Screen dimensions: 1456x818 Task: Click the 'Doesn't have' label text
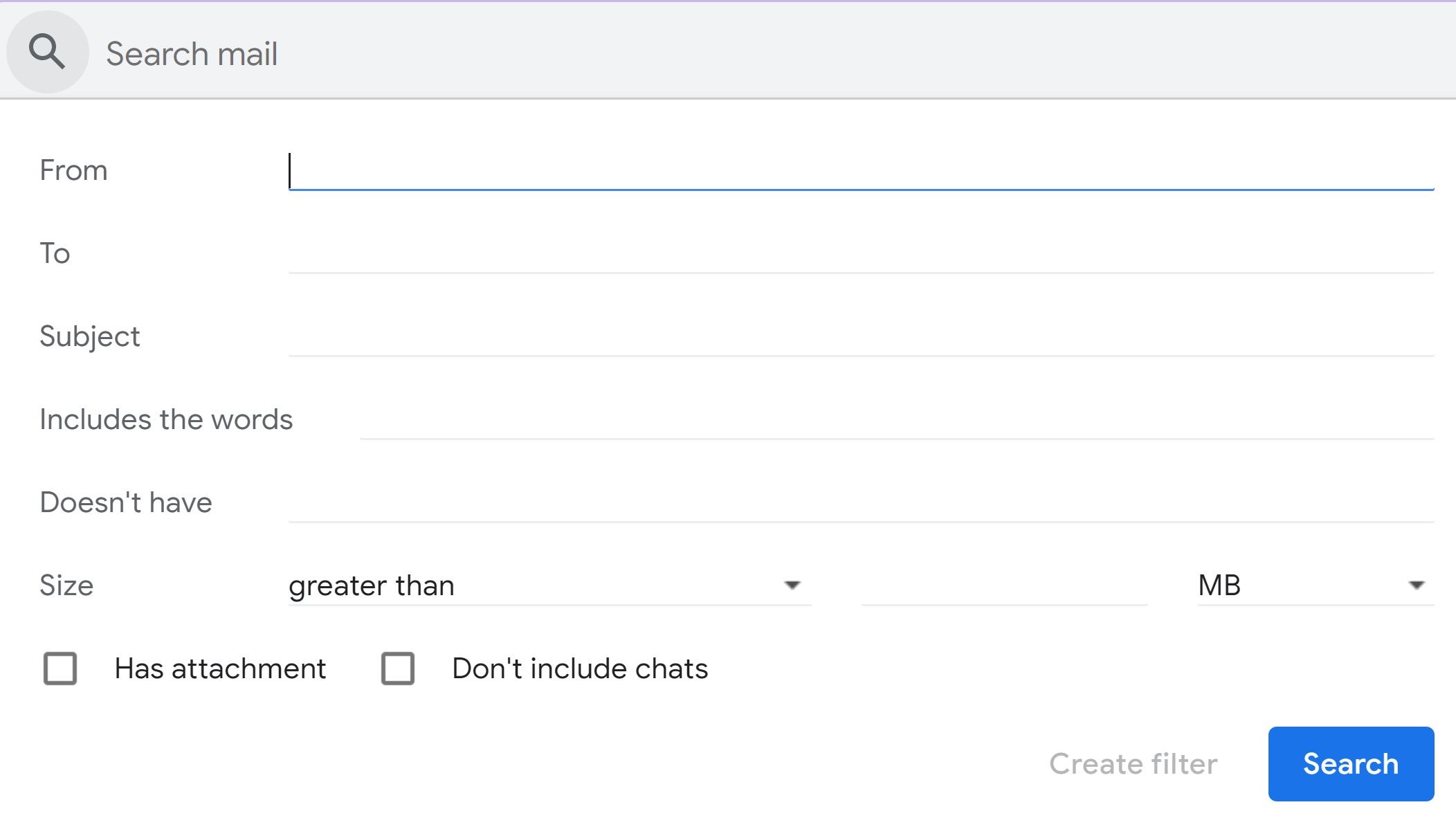coord(126,502)
